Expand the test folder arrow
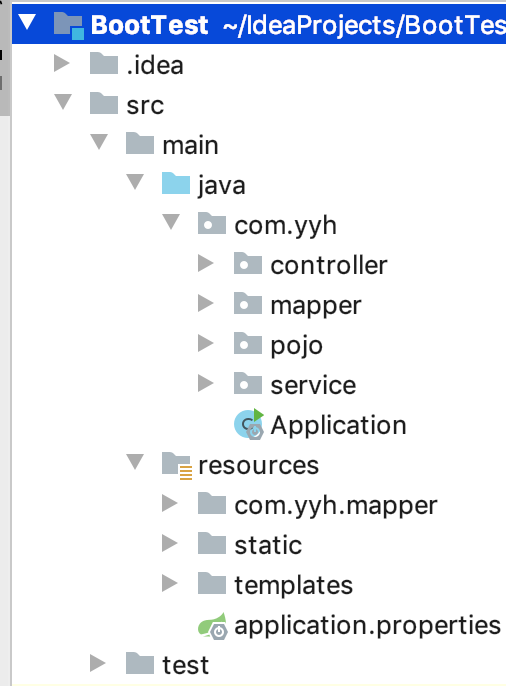This screenshot has height=686, width=506. (98, 663)
